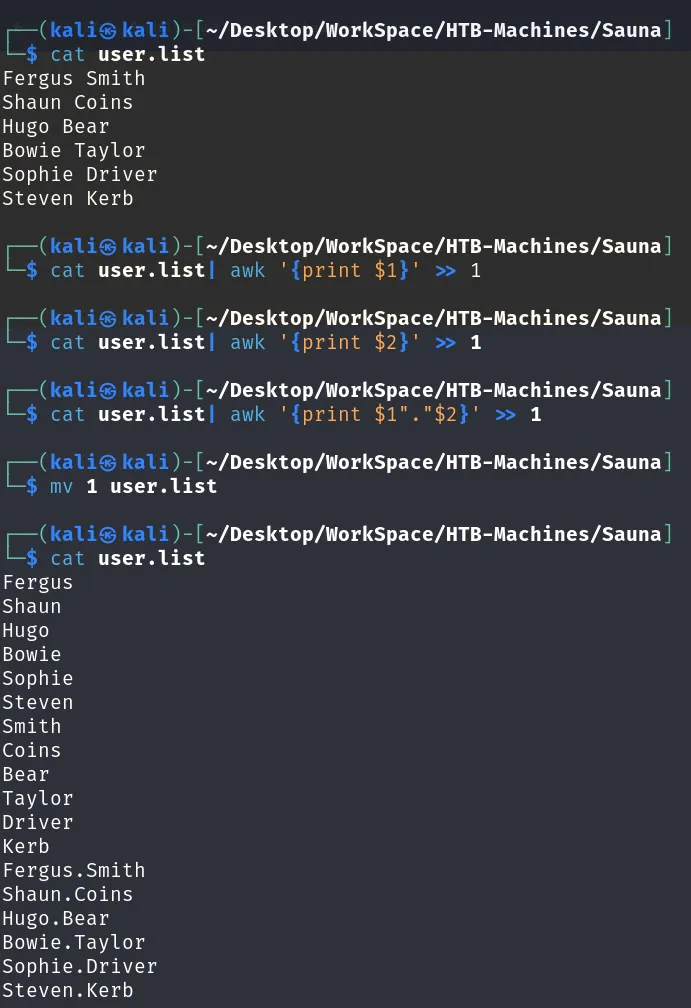Click the 'Coins' single-word output line

pyautogui.click(x=32, y=750)
